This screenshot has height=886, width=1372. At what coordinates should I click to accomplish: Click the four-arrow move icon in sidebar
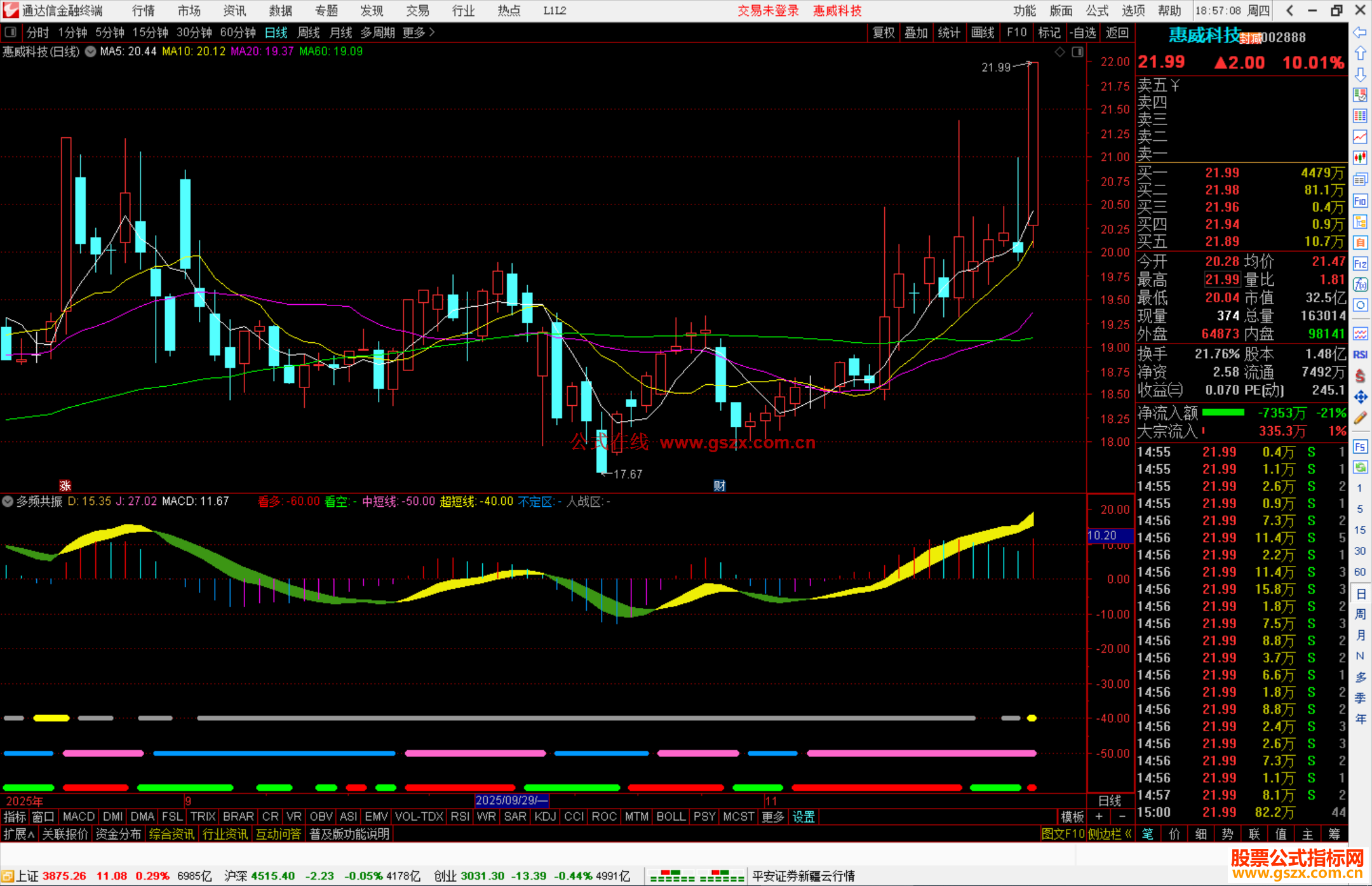click(x=1360, y=397)
